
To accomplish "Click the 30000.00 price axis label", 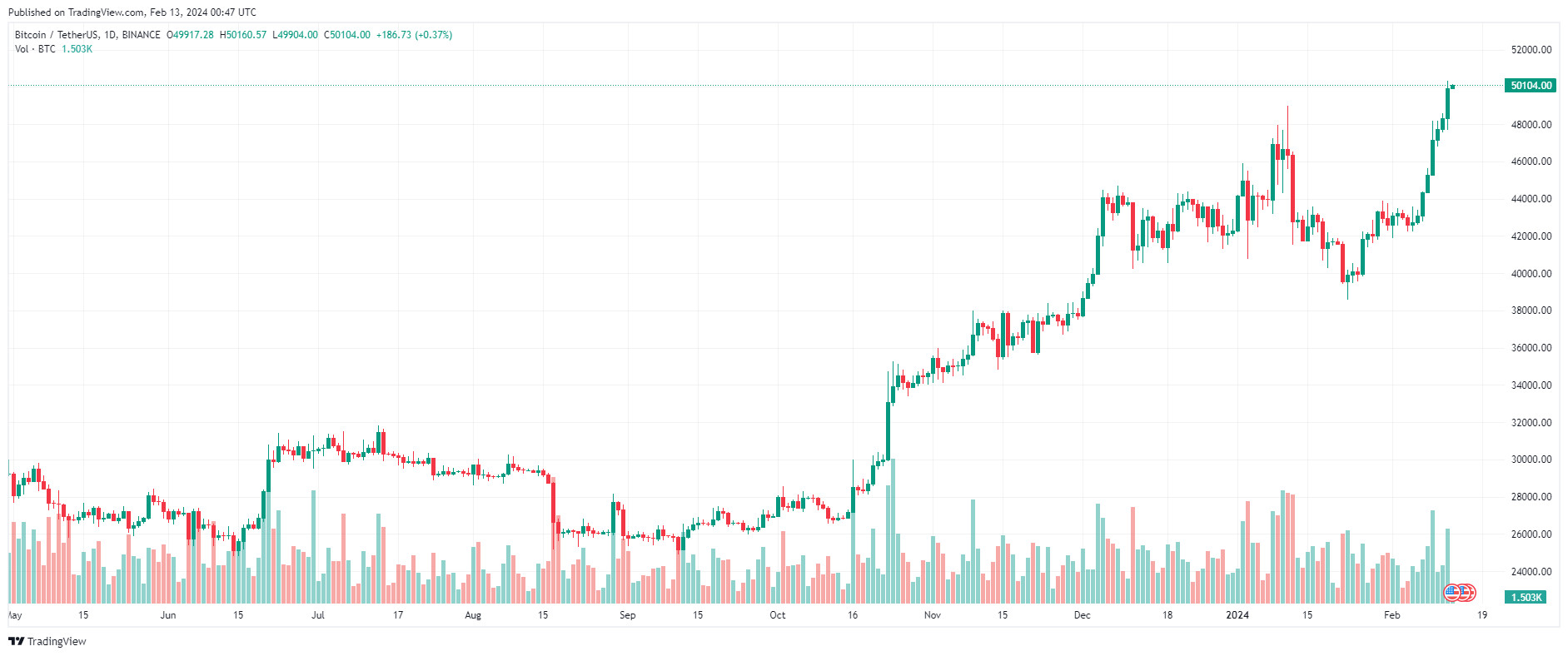I will coord(1531,460).
